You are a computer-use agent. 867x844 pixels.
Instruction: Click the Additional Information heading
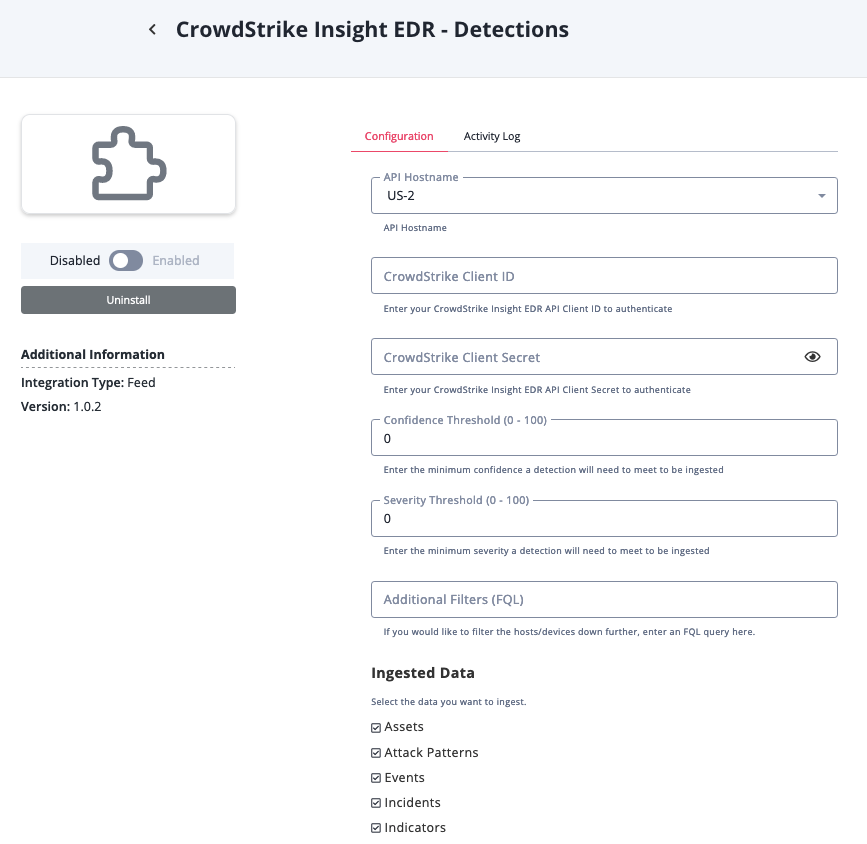[x=93, y=355]
